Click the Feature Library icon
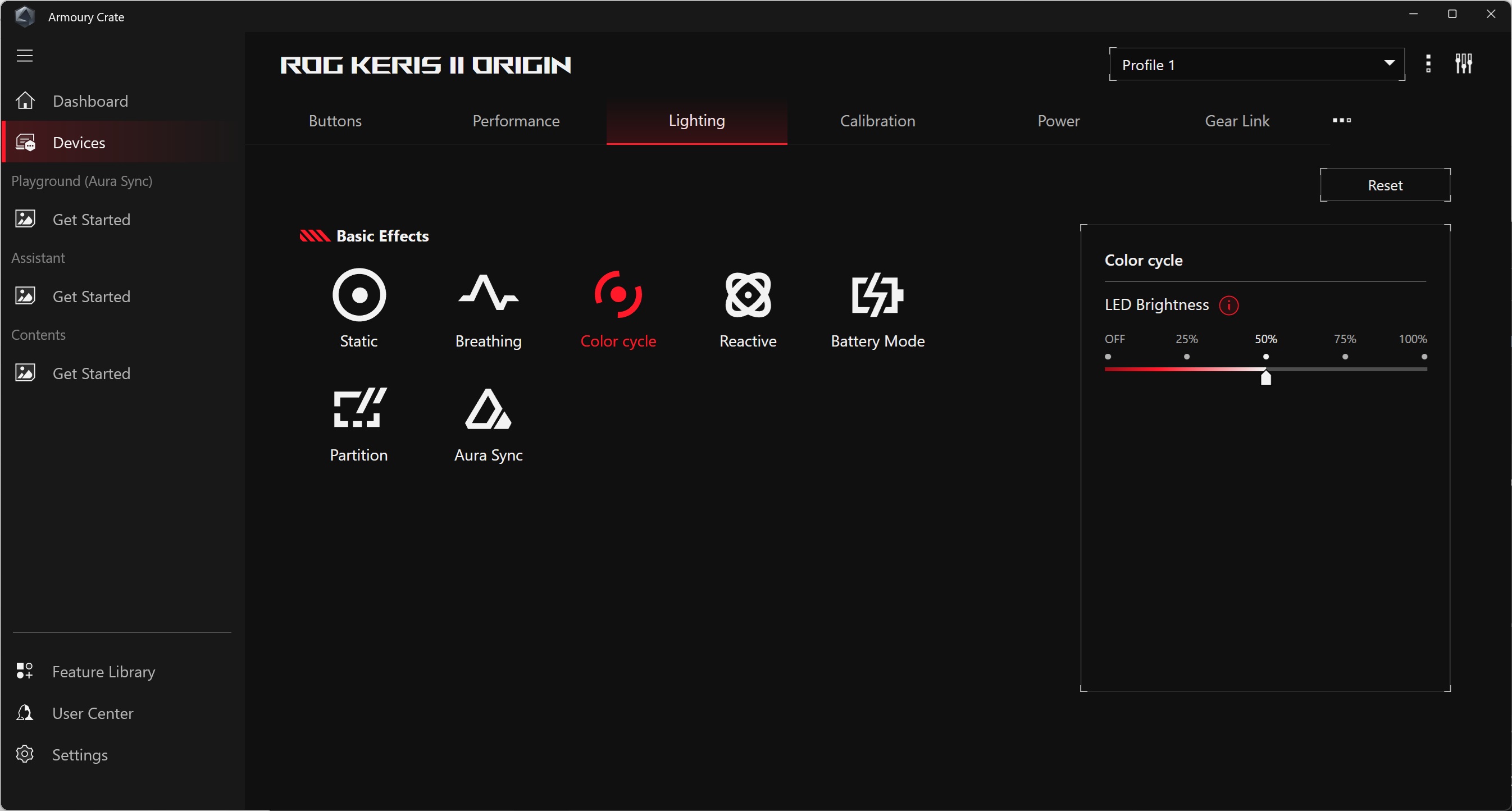This screenshot has width=1512, height=811. [25, 671]
